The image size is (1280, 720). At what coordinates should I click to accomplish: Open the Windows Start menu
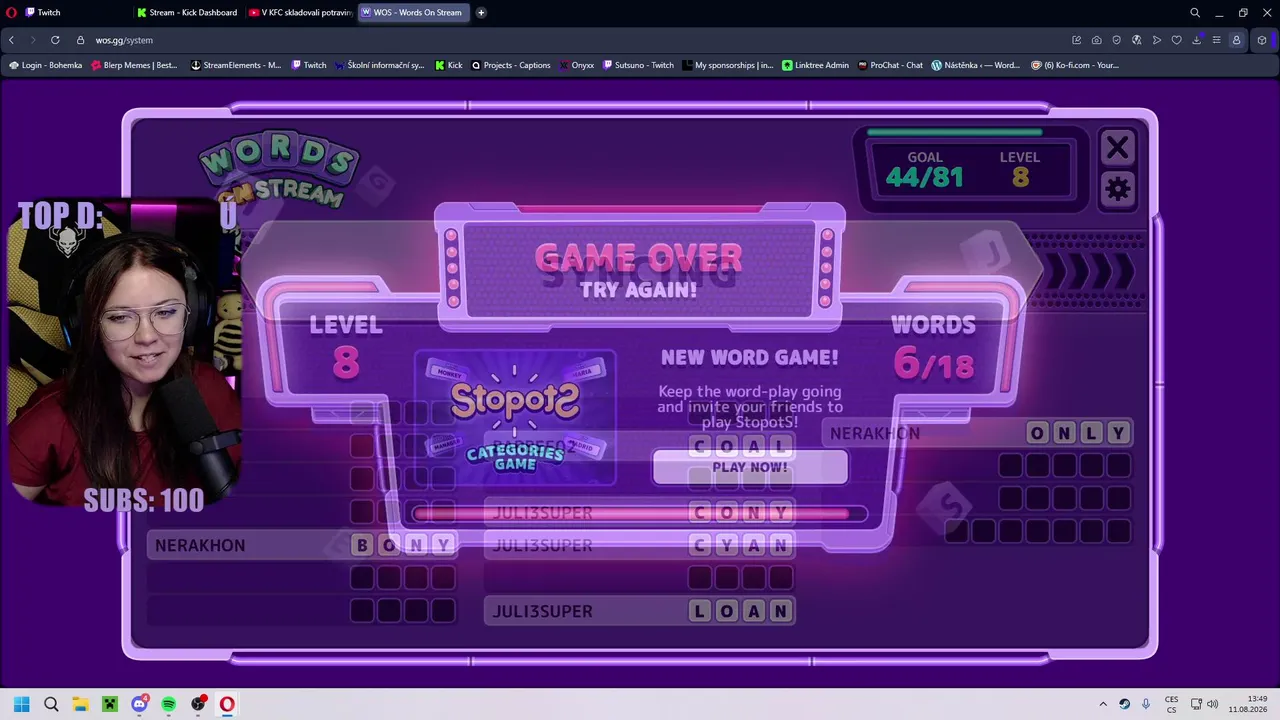pyautogui.click(x=21, y=704)
